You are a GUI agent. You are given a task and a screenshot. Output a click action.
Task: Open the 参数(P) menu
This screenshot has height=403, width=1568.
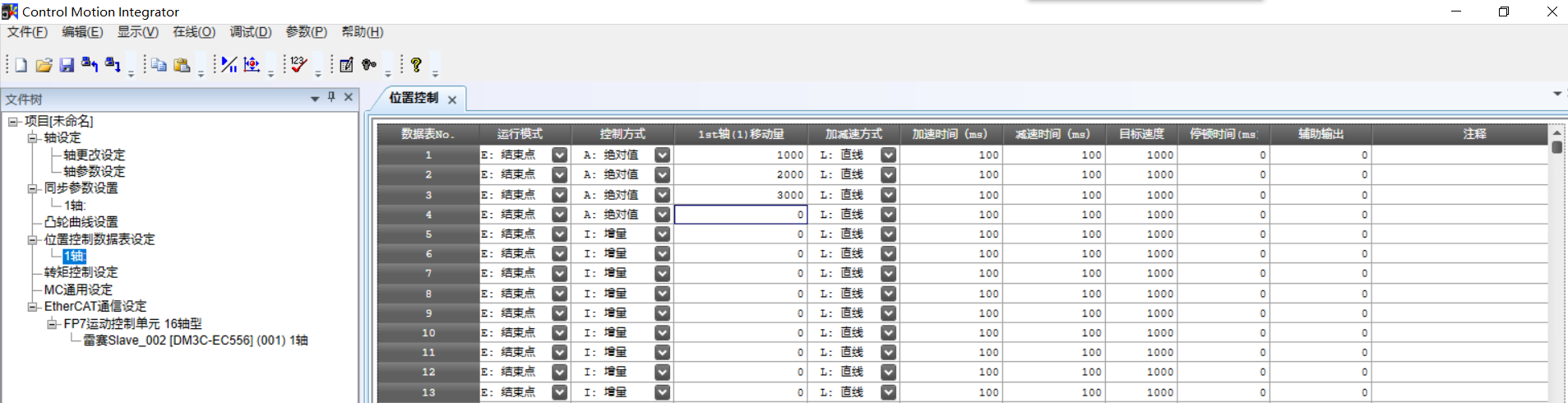[x=306, y=32]
